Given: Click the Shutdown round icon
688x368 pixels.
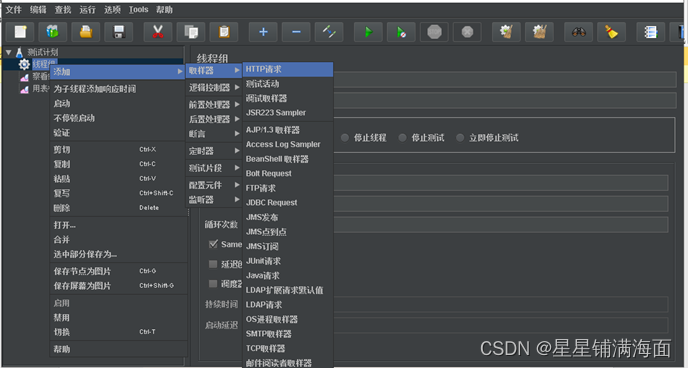Looking at the screenshot, I should (x=467, y=32).
